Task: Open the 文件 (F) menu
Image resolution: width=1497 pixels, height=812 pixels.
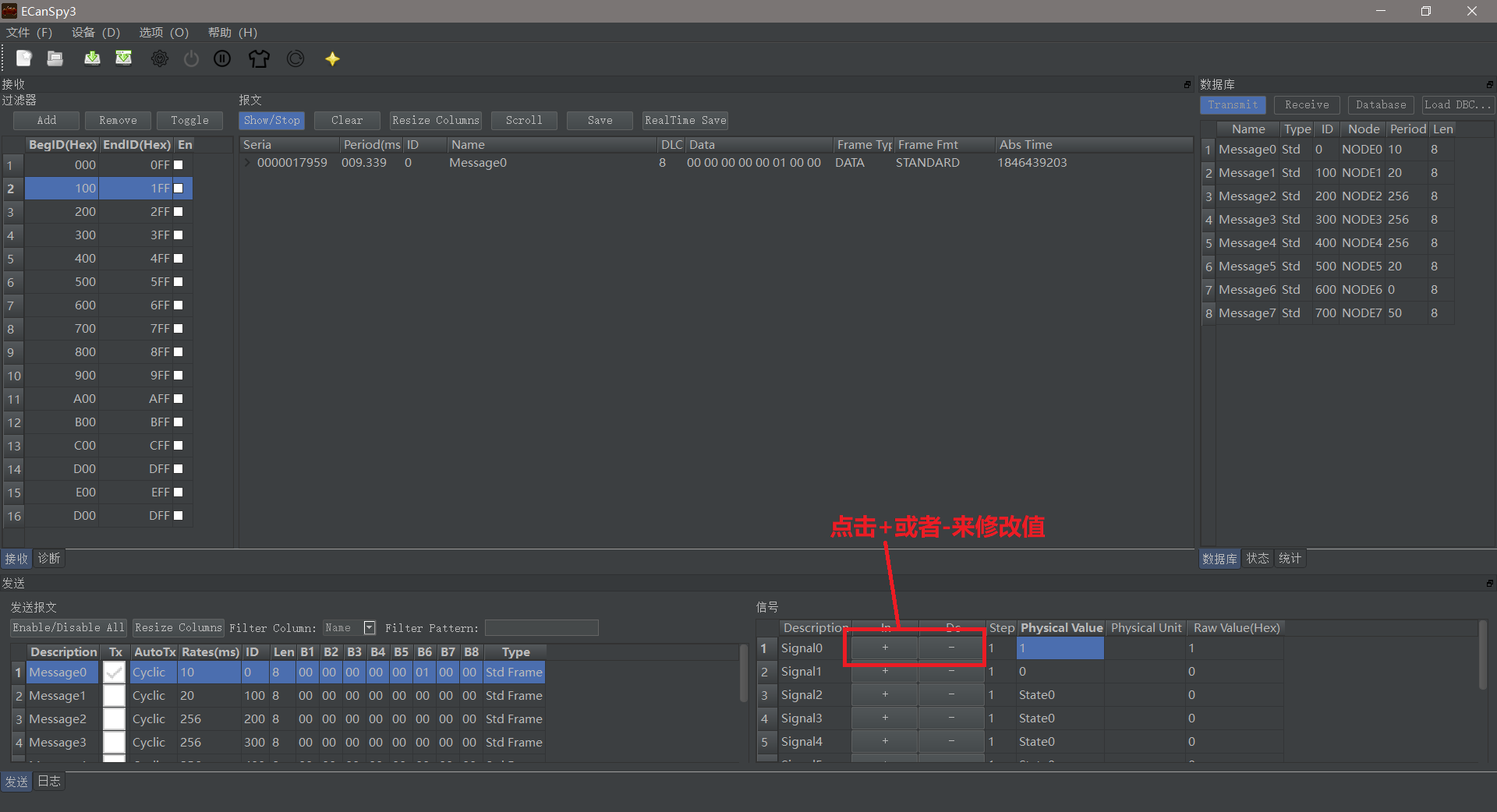Action: (x=29, y=33)
